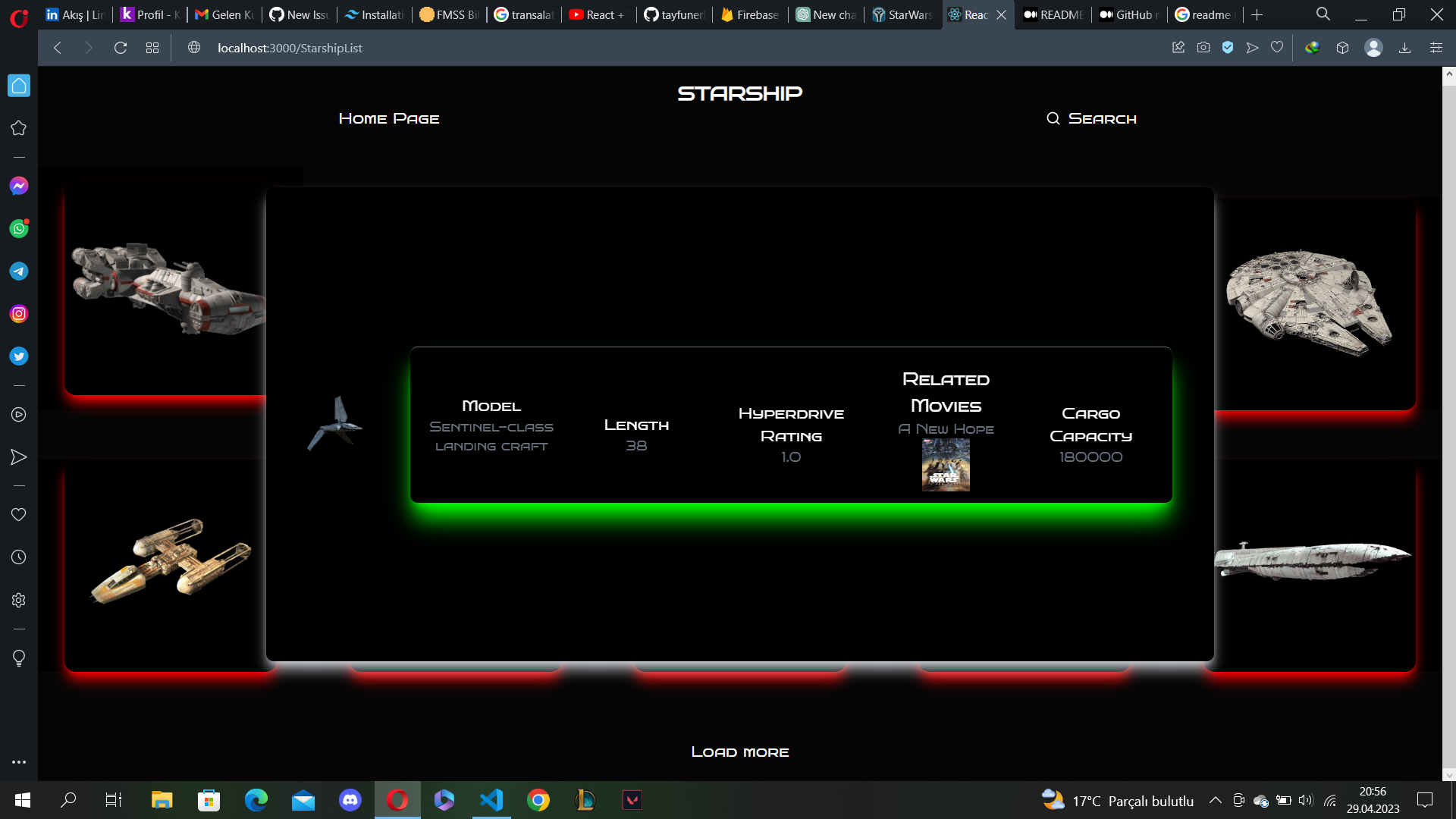Image resolution: width=1456 pixels, height=819 pixels.
Task: Open Easy Setup sliders icon
Action: click(x=1436, y=48)
